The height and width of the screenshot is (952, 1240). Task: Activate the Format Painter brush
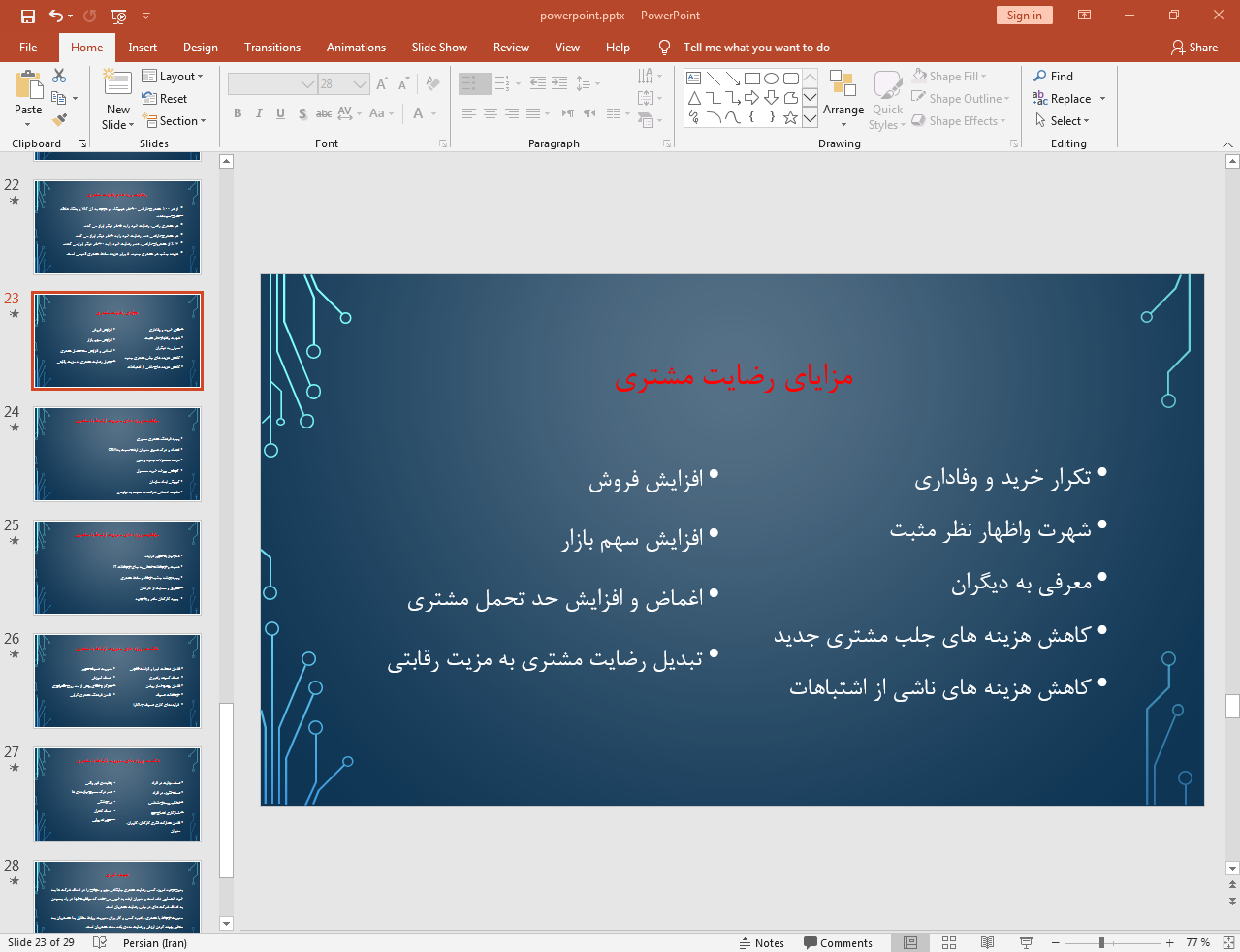click(x=59, y=120)
